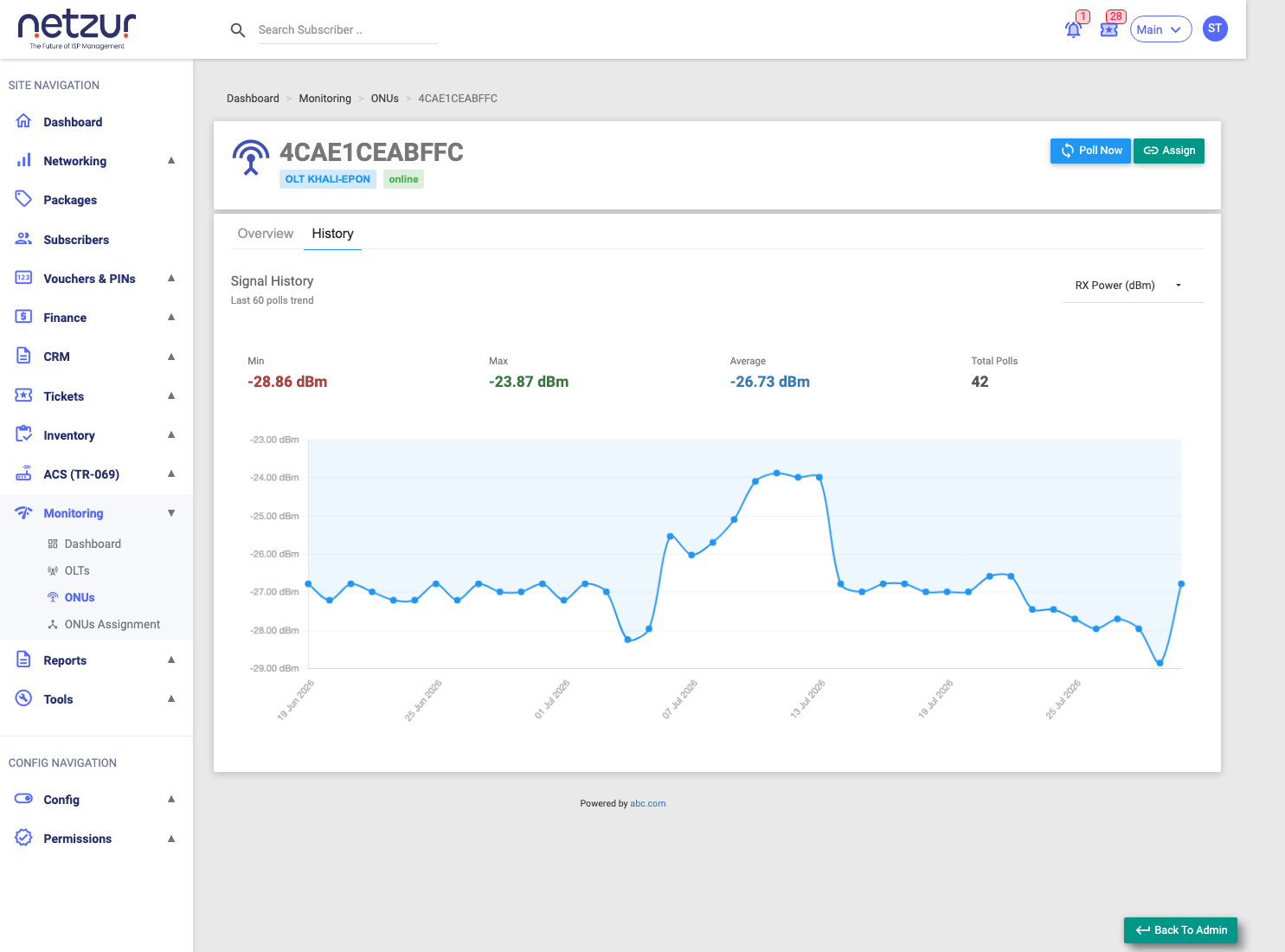Click the ONUs Assignment tree icon
This screenshot has width=1285, height=952.
[x=53, y=624]
